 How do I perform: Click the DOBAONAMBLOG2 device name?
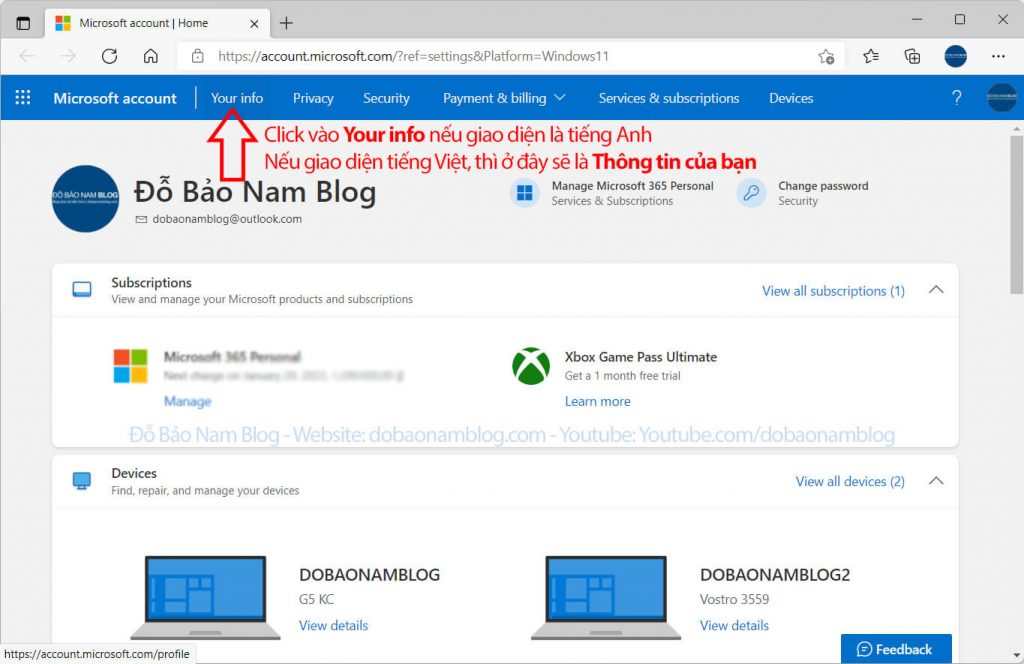[x=775, y=575]
